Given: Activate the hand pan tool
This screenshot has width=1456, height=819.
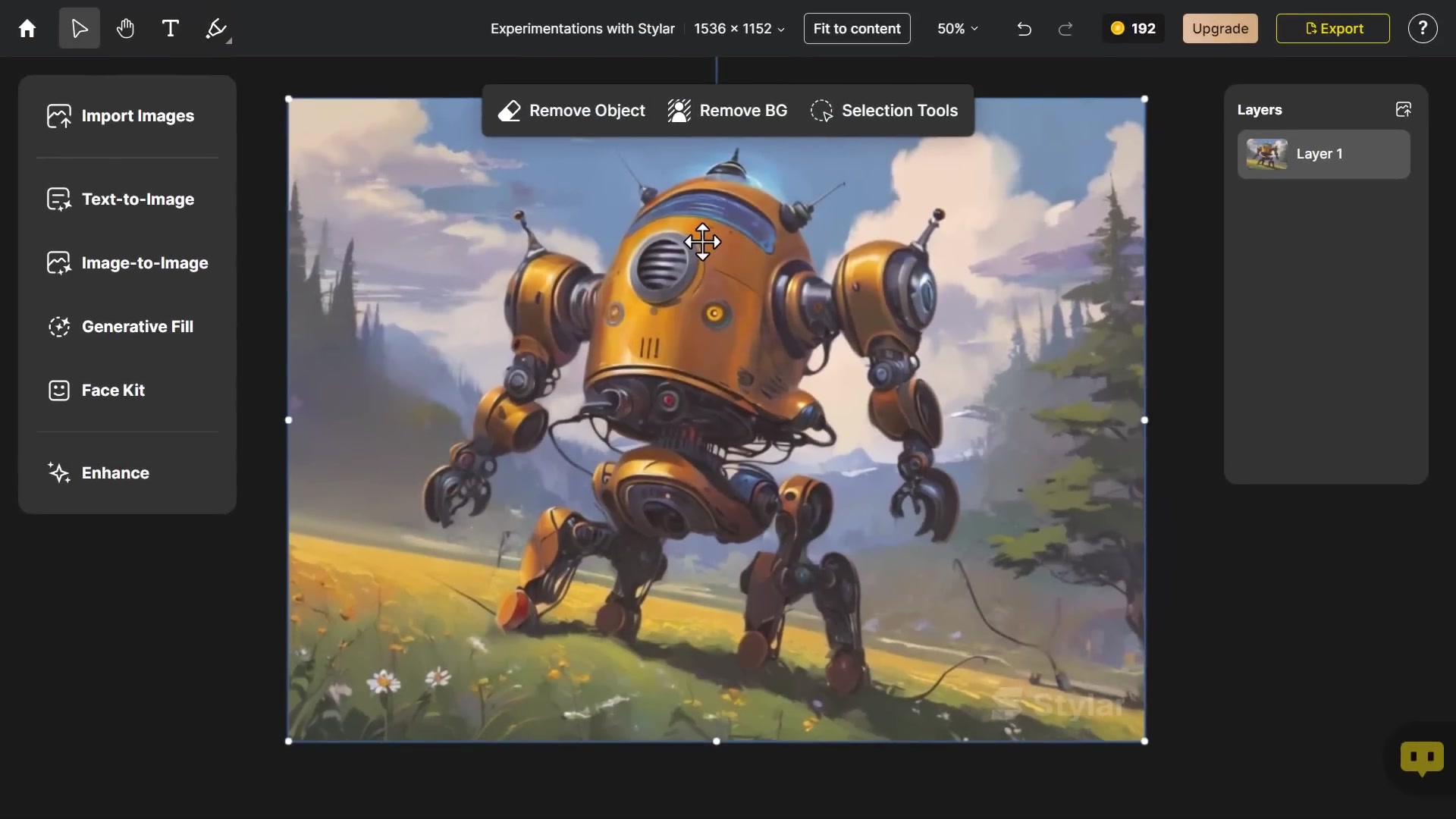Looking at the screenshot, I should point(125,29).
